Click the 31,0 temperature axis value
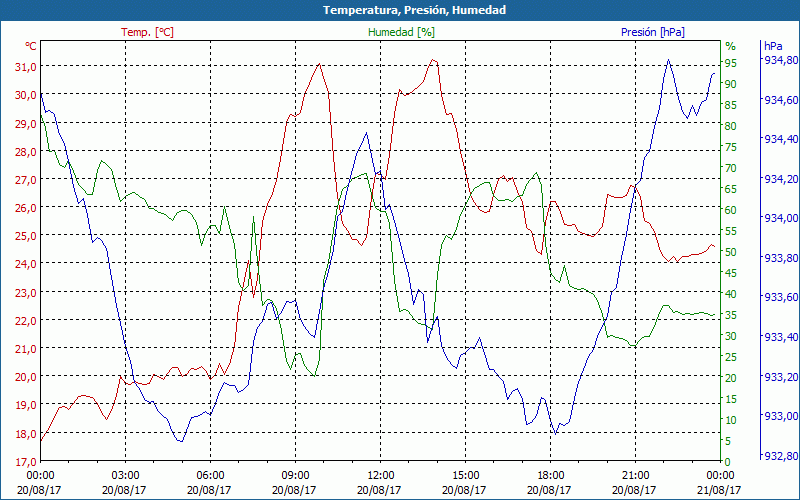The height and width of the screenshot is (500, 800). coord(25,67)
